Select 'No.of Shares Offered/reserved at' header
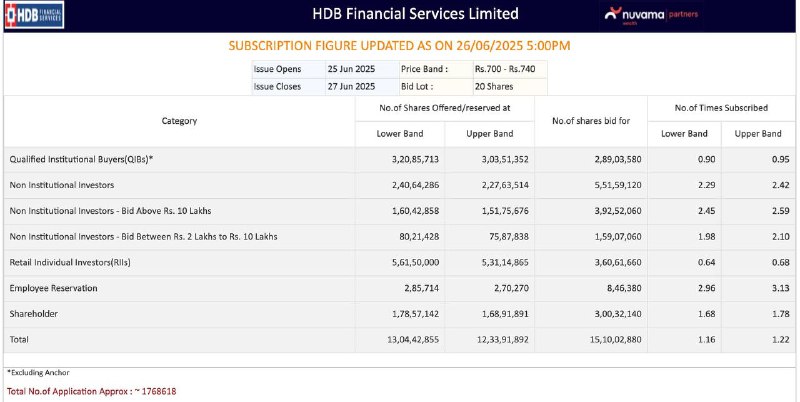The height and width of the screenshot is (402, 800). 445,108
